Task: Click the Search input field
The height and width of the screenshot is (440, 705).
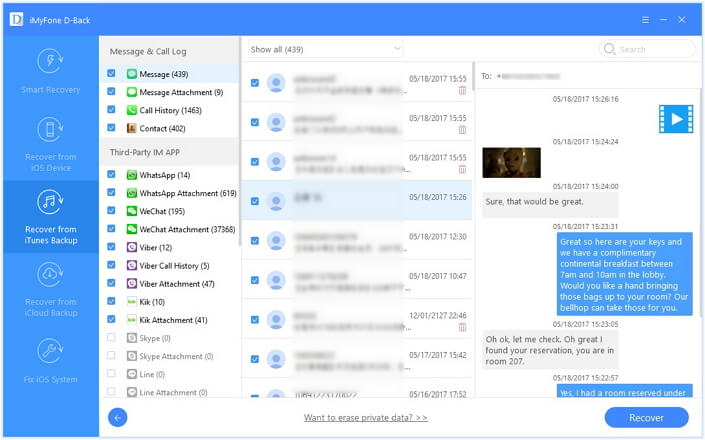Action: (x=653, y=49)
